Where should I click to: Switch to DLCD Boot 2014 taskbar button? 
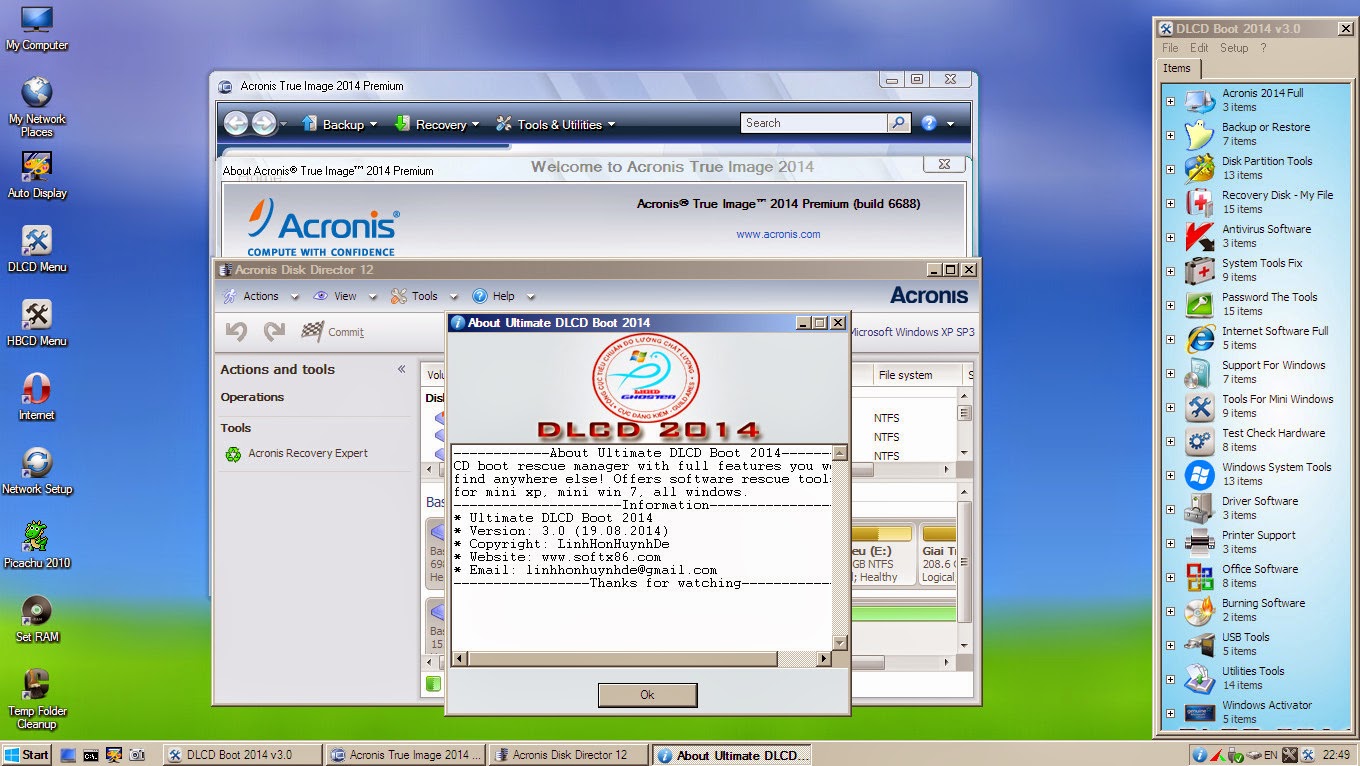243,755
